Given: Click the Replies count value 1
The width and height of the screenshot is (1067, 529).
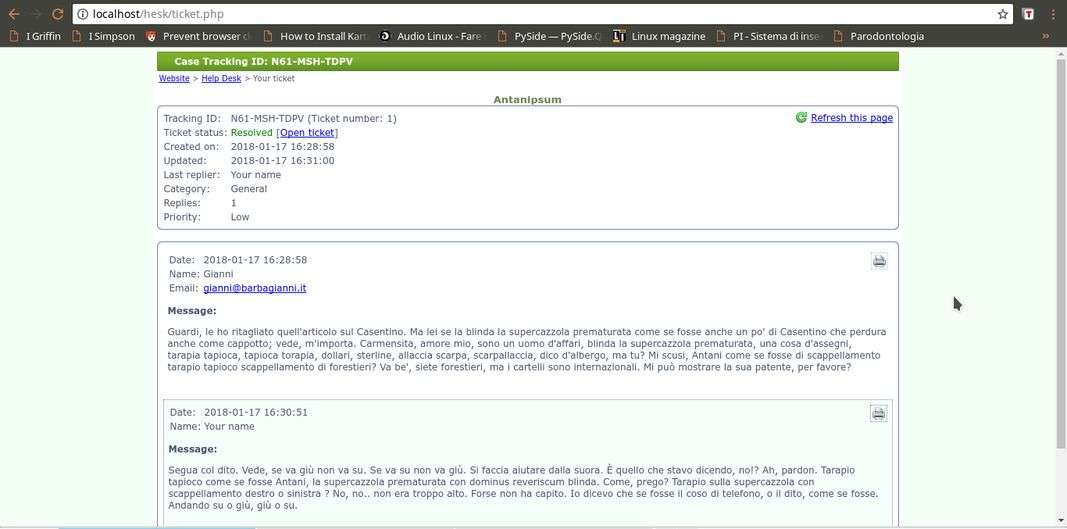Looking at the screenshot, I should (234, 203).
